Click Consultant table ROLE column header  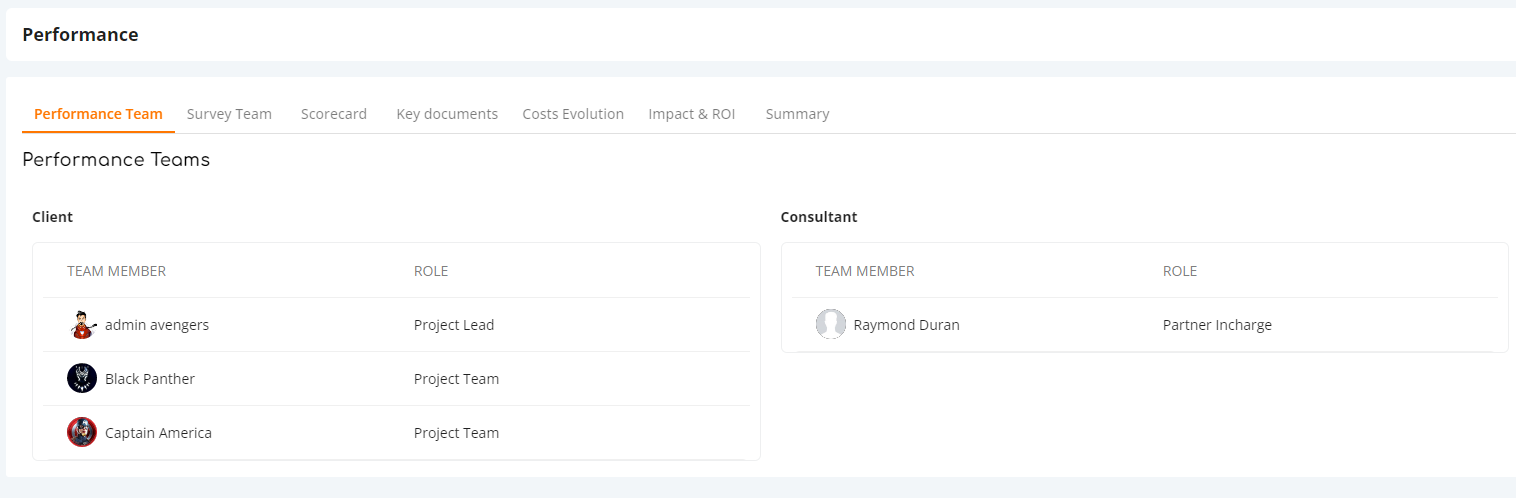point(1180,271)
